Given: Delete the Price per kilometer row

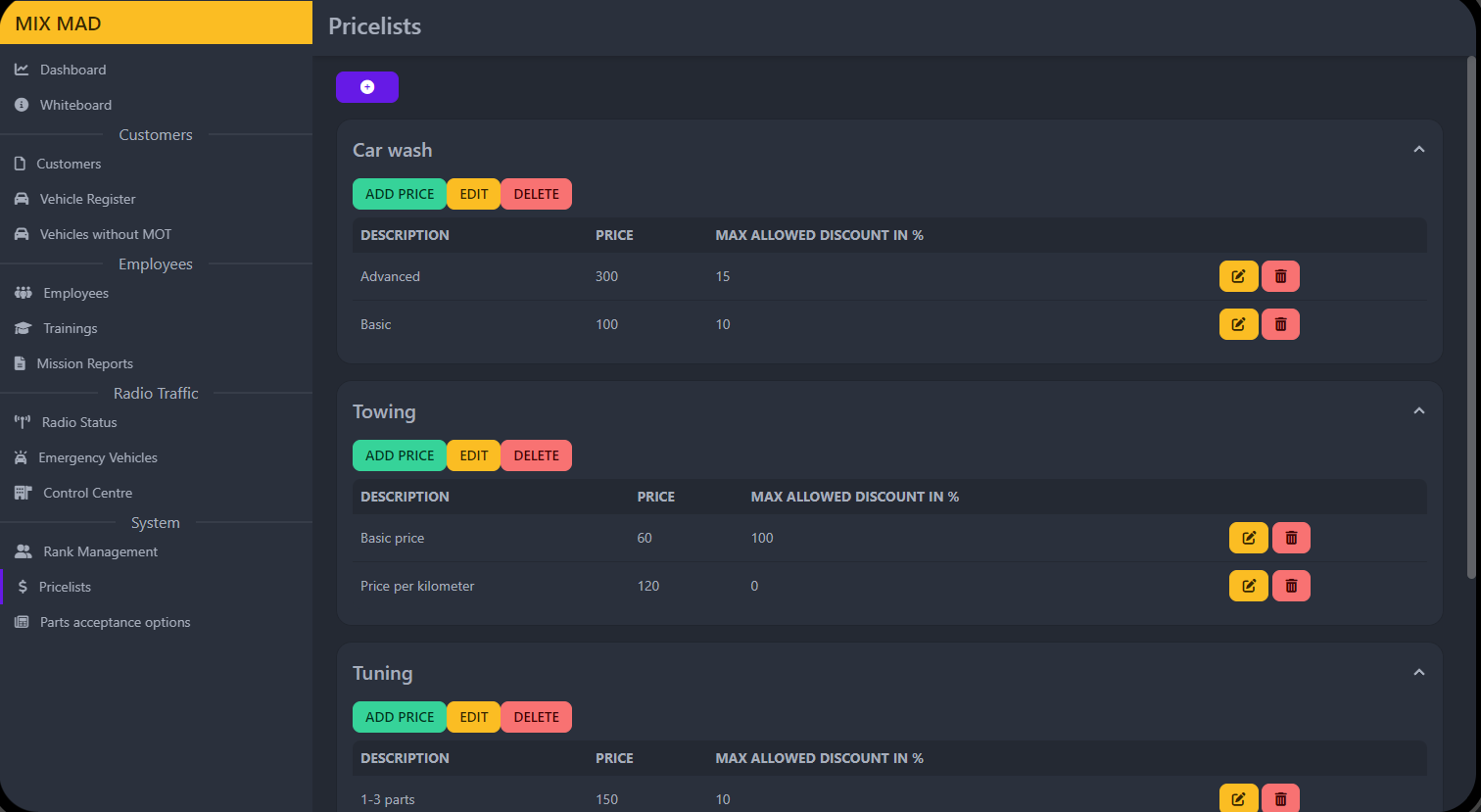Looking at the screenshot, I should pos(1291,586).
